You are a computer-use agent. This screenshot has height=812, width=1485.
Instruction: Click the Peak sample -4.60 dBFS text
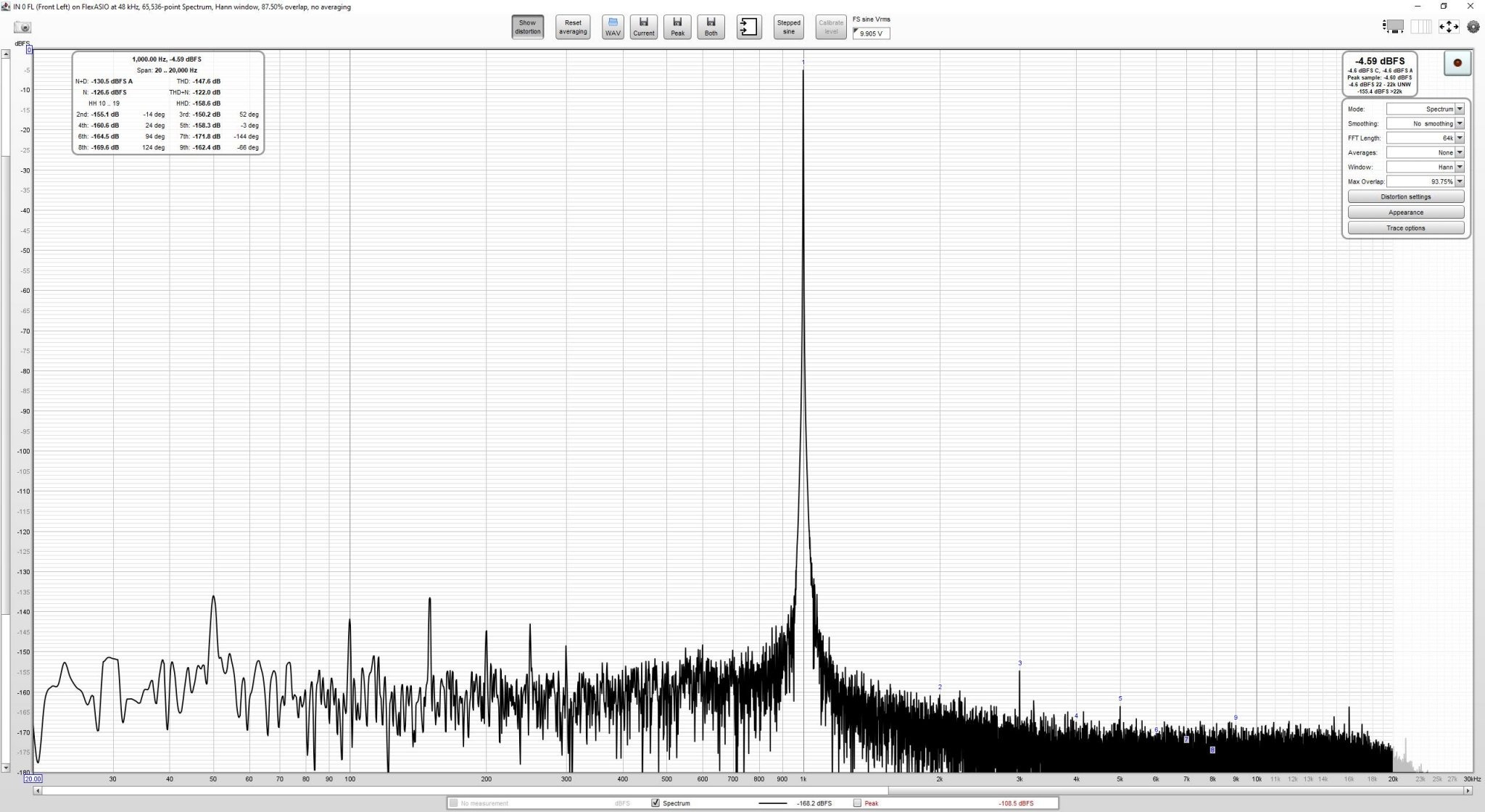pyautogui.click(x=1379, y=78)
